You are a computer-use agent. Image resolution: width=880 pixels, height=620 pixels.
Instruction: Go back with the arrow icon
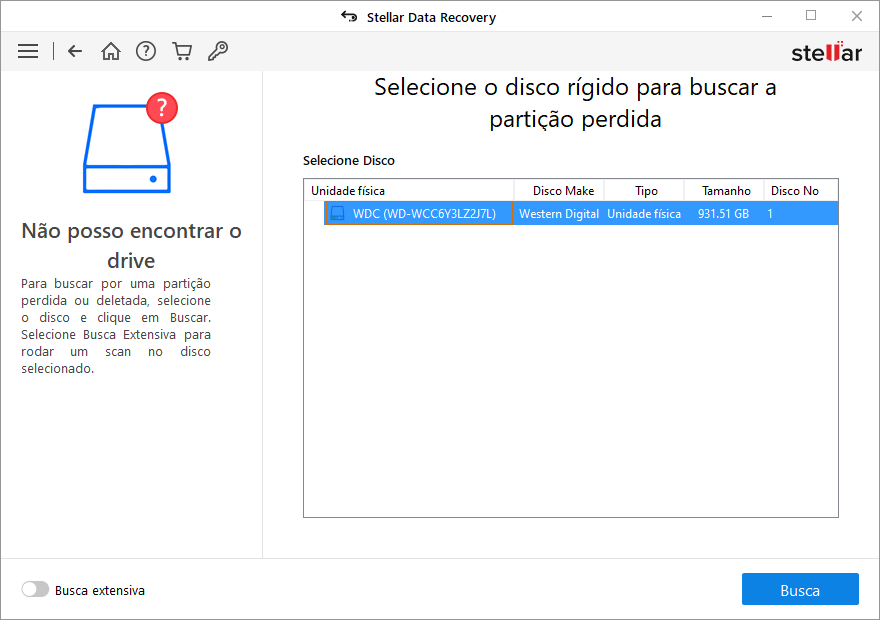(x=75, y=51)
